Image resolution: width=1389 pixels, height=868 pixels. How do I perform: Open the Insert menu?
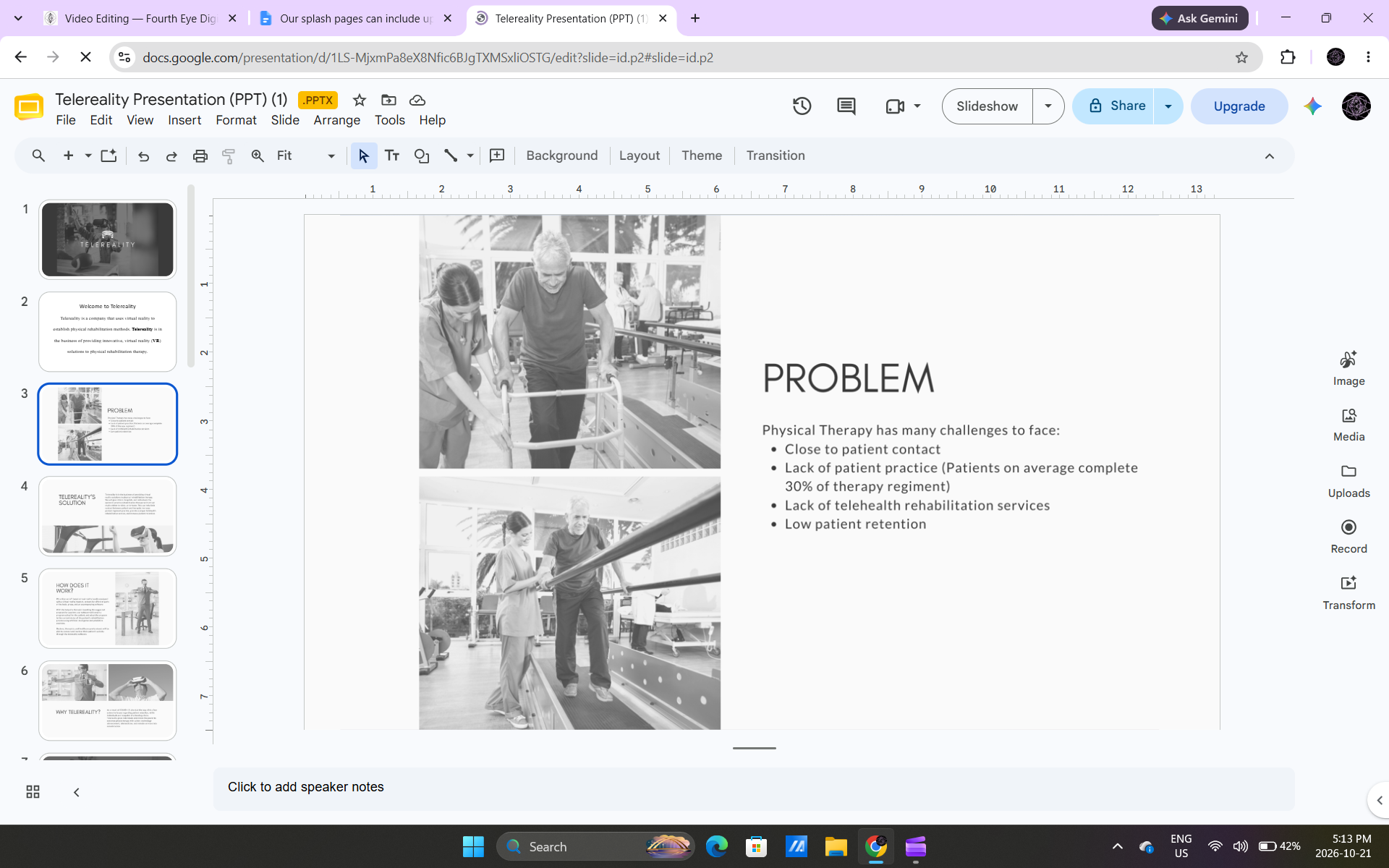(184, 120)
